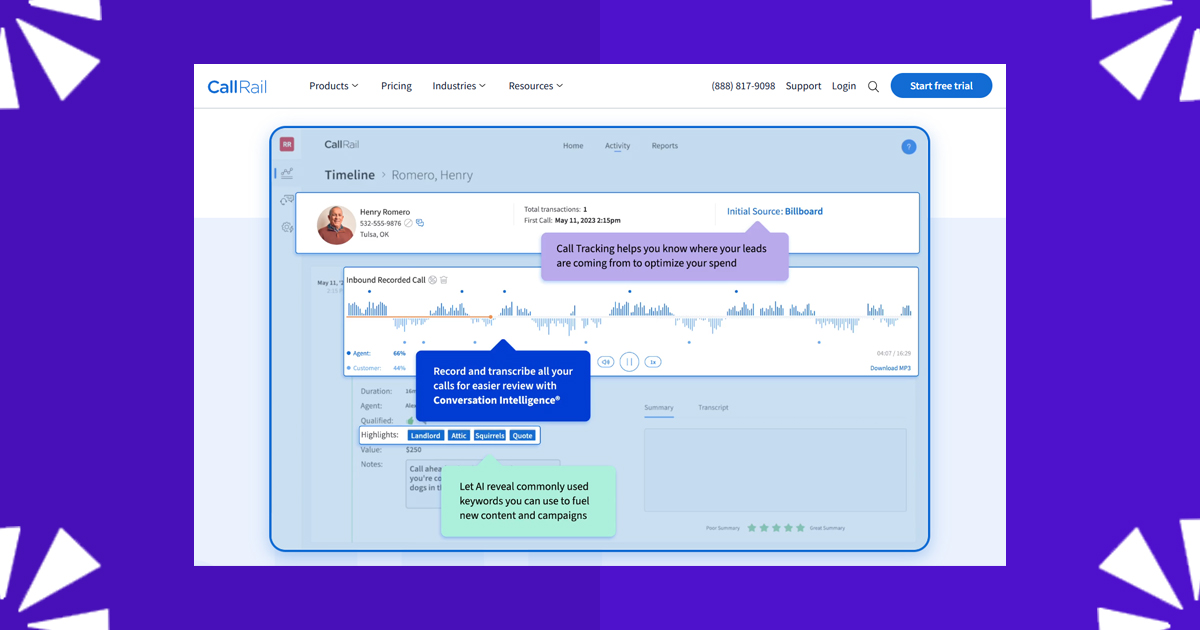Expand the Resources dropdown menu
The width and height of the screenshot is (1200, 630).
tap(535, 86)
